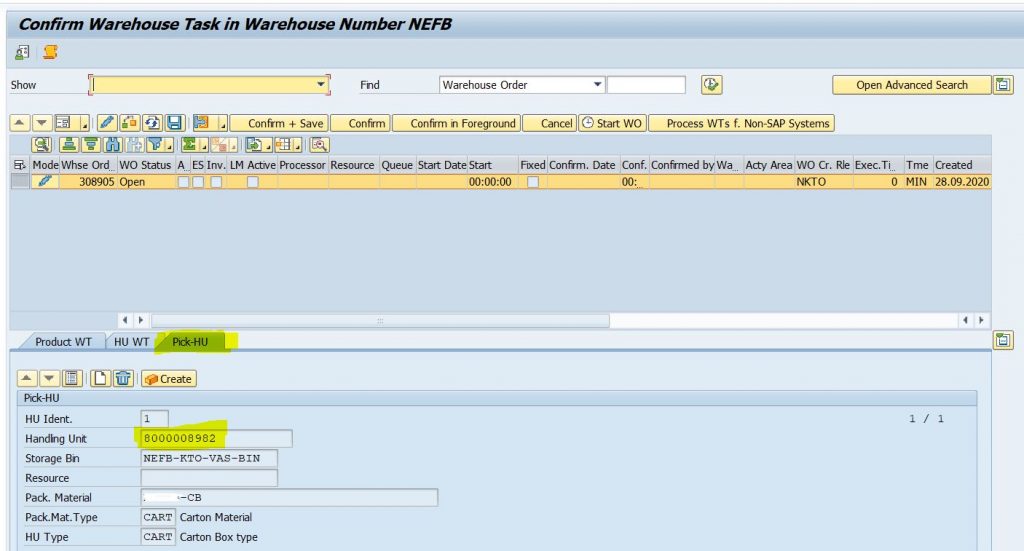Screen dimensions: 1024x551
Task: Open the Total sigma icon dropdown
Action: click(x=204, y=146)
